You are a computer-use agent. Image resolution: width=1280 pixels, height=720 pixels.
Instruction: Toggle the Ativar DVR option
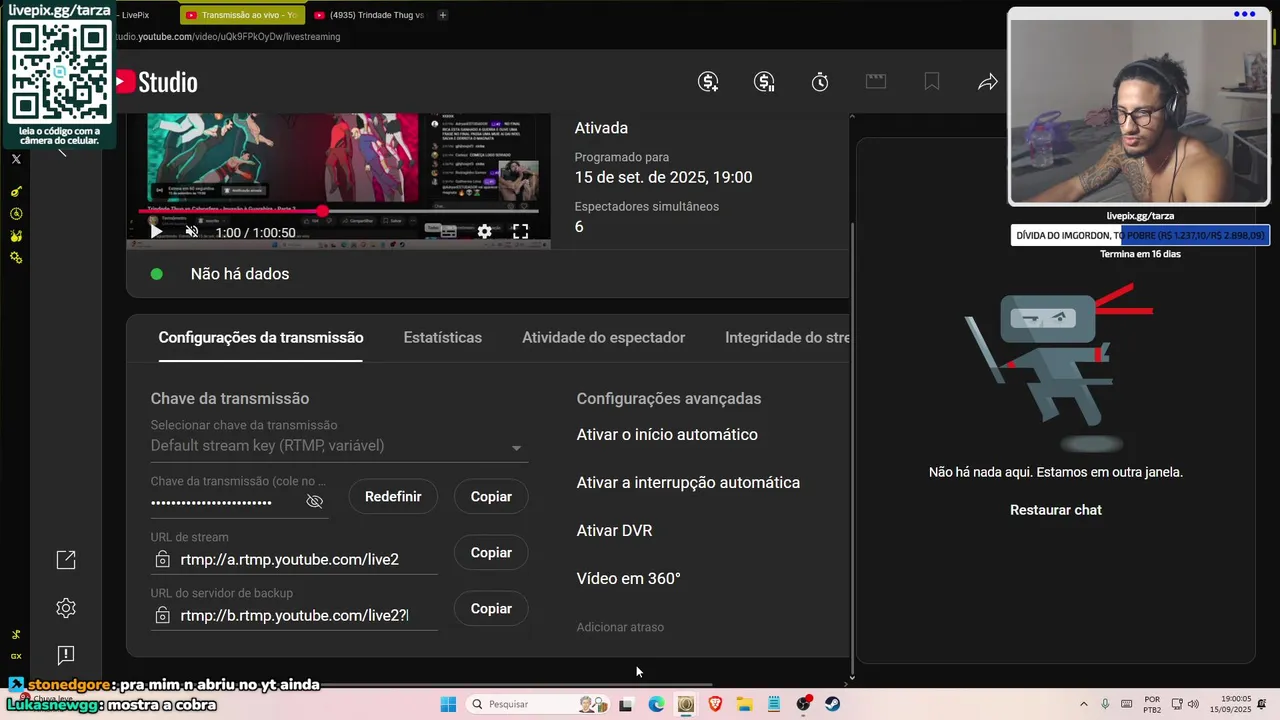click(x=614, y=530)
